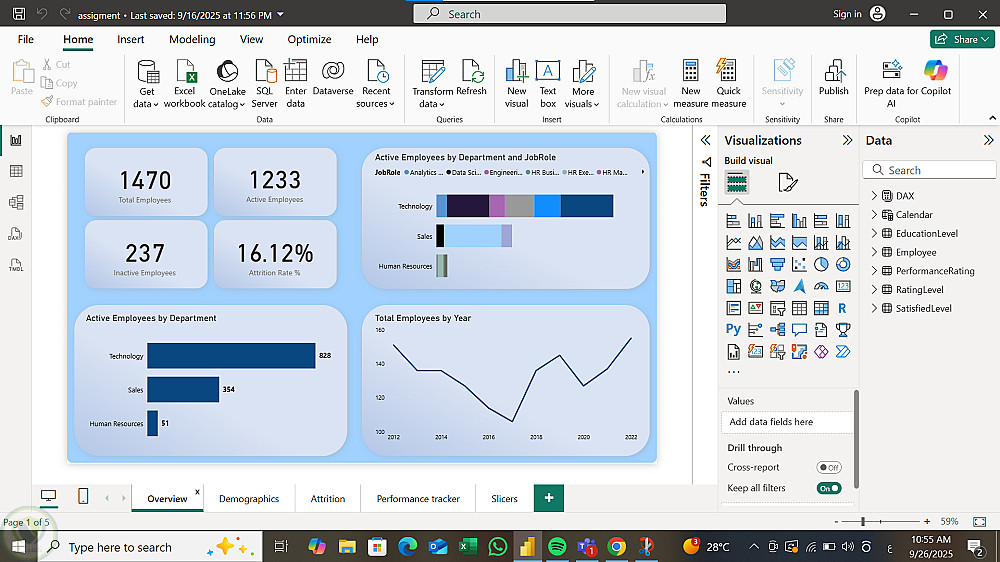Select Slicer visual icon
1000x562 pixels.
click(x=777, y=308)
